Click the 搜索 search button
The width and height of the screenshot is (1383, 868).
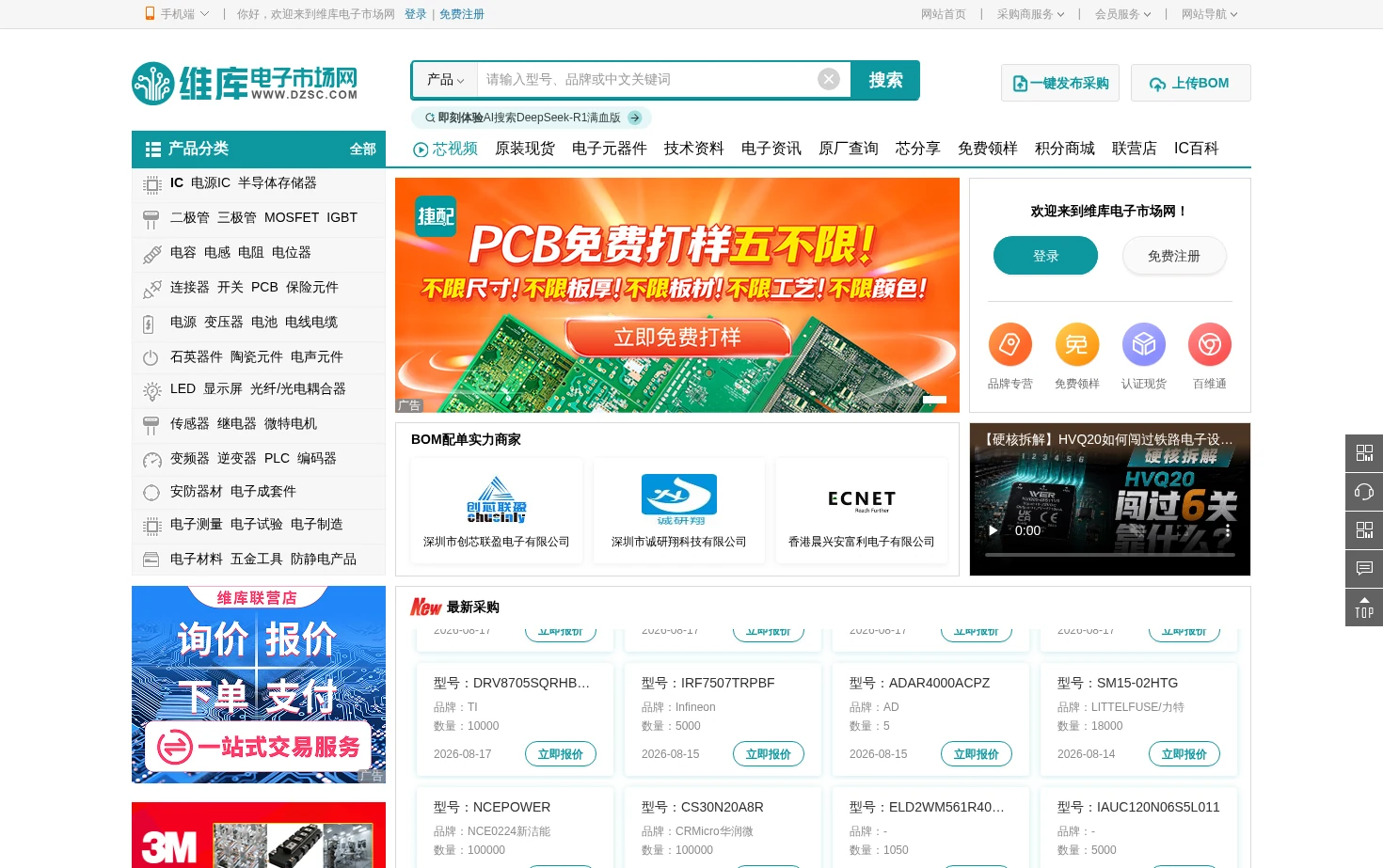[885, 80]
